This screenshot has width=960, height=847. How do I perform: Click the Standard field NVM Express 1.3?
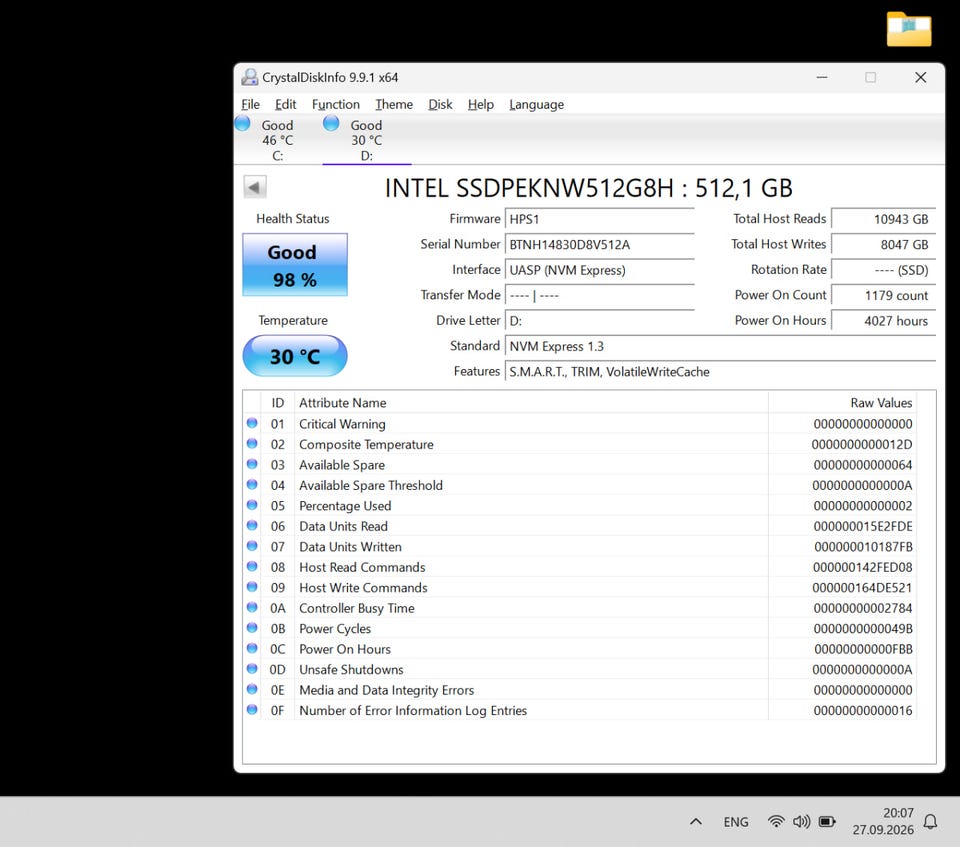click(x=720, y=347)
